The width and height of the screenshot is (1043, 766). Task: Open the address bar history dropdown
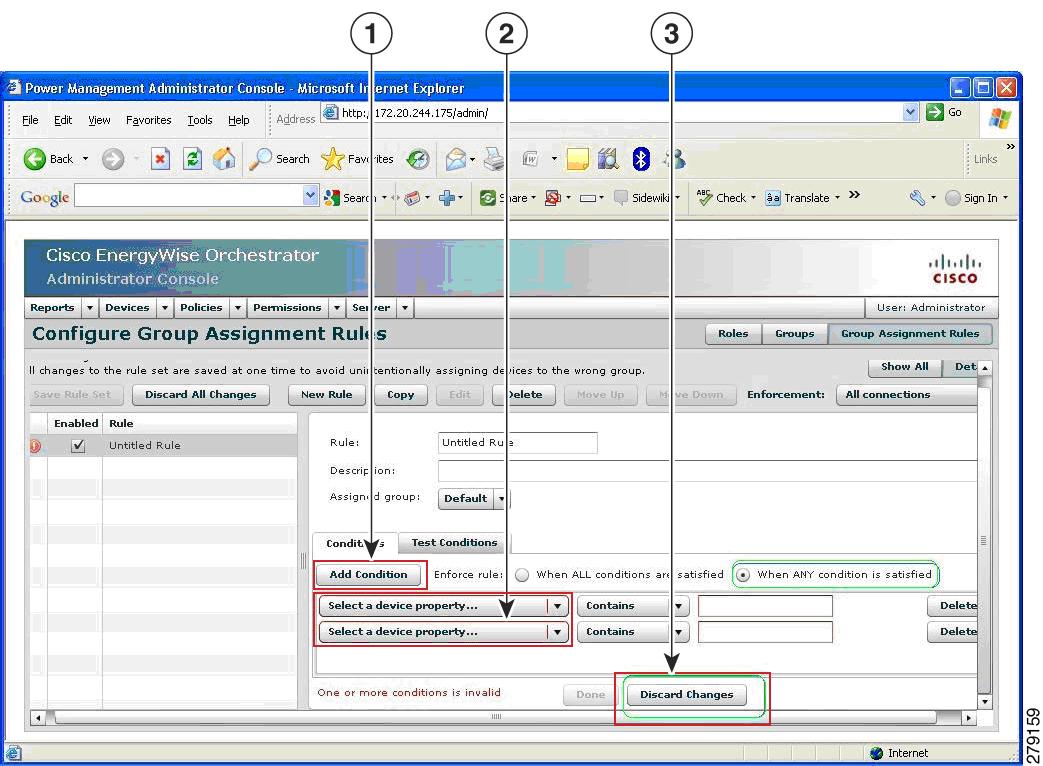[911, 112]
